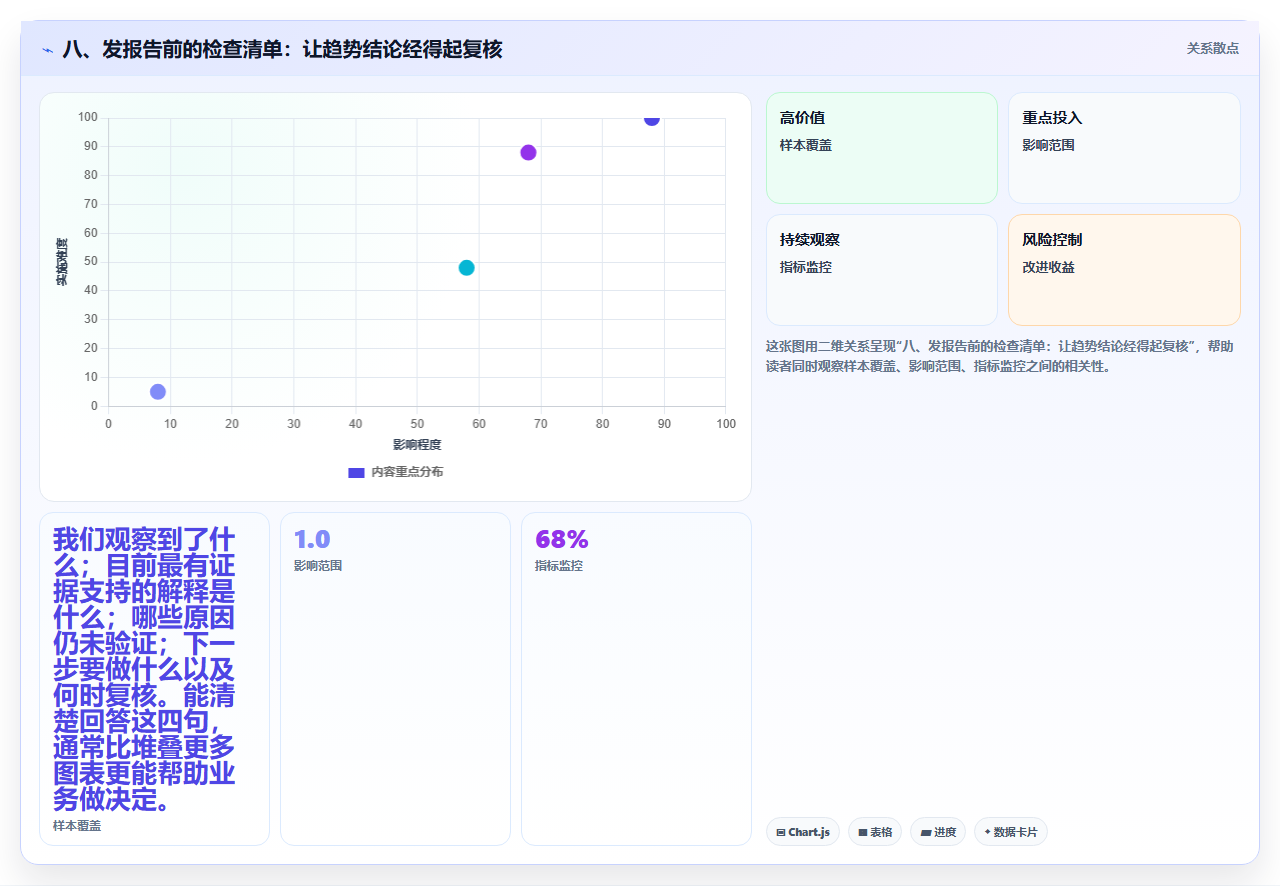Click 影响范围 text in 重点投入 card

tap(1048, 145)
